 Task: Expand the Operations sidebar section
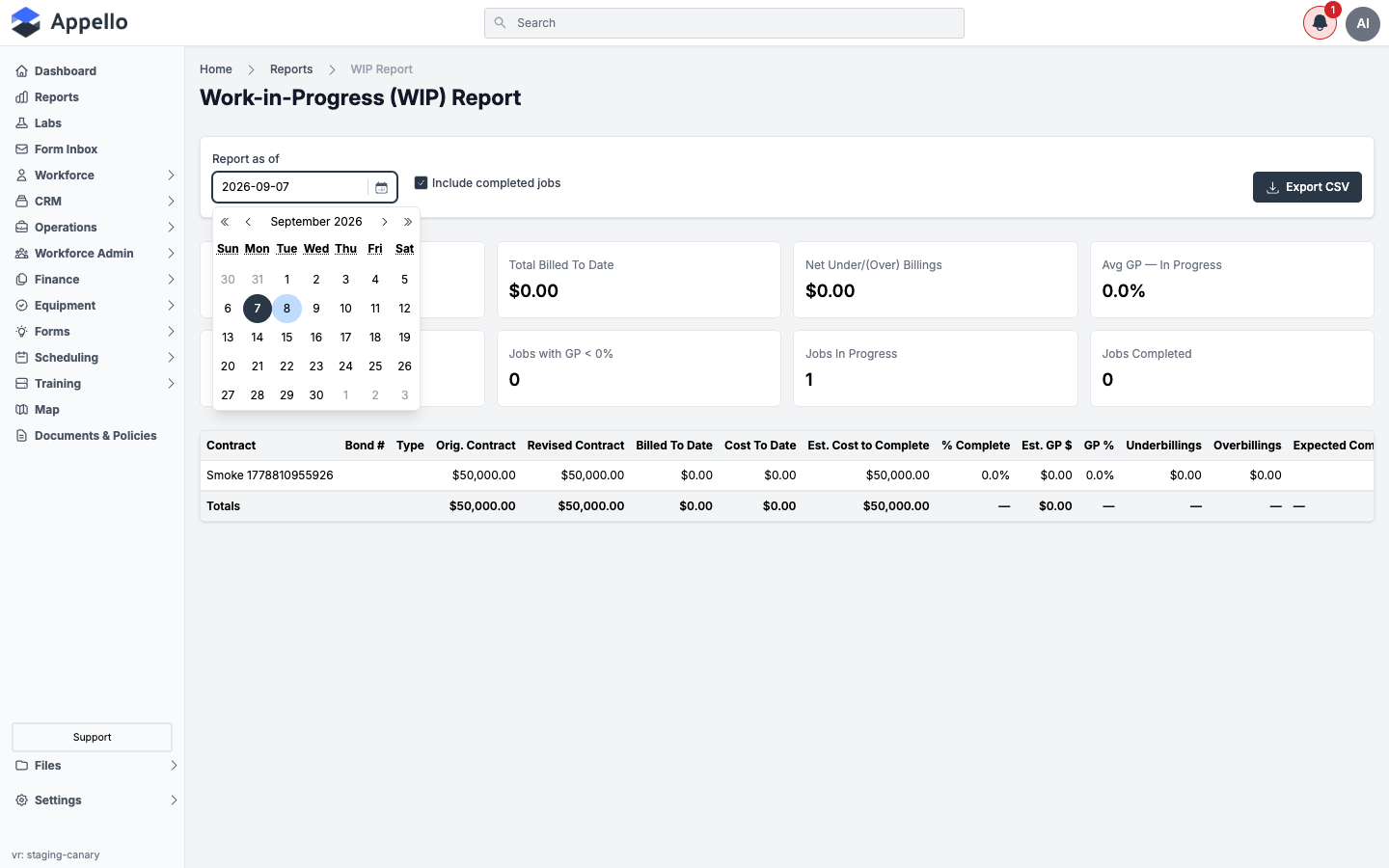click(x=171, y=228)
